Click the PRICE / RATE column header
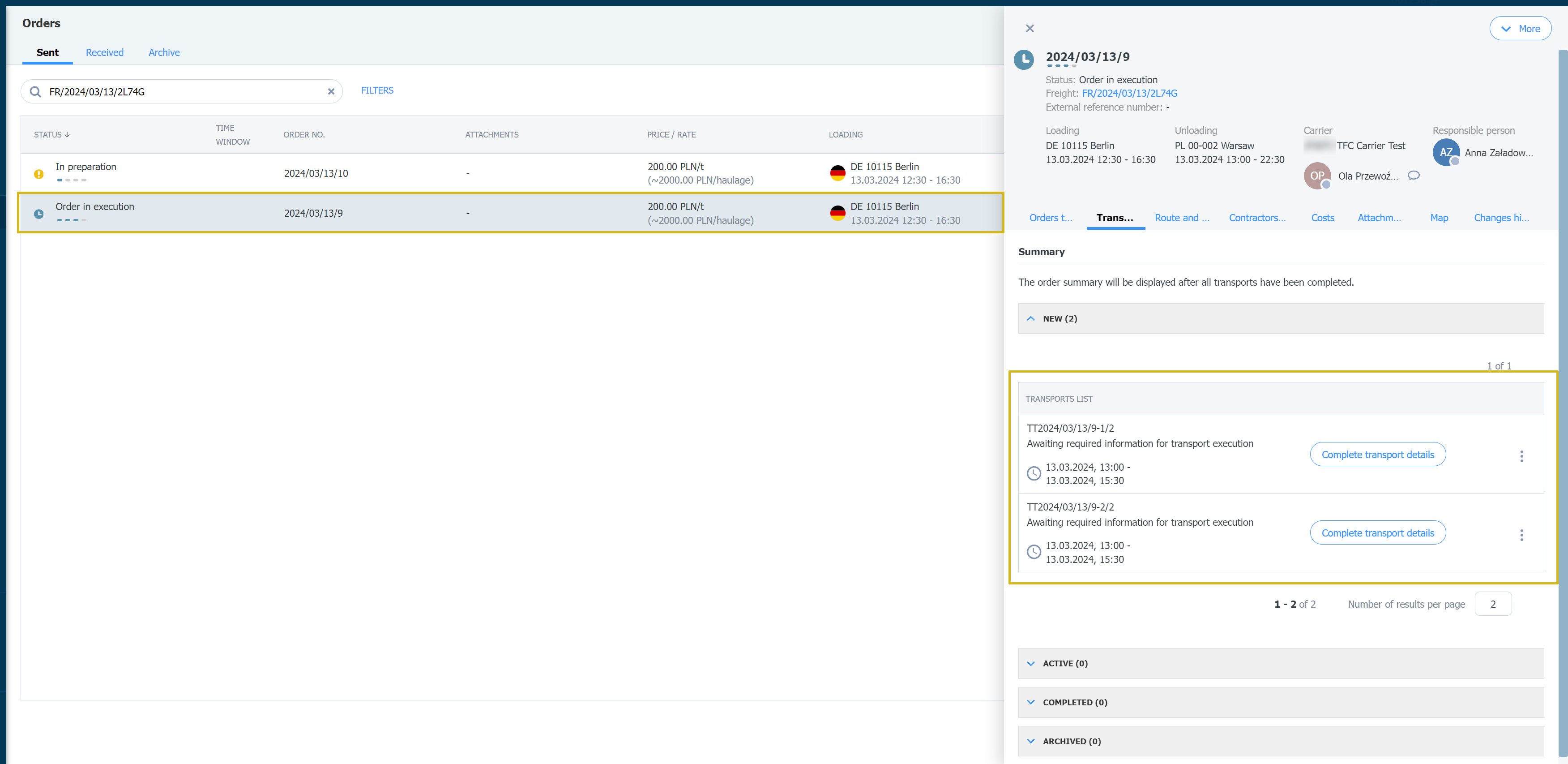 671,134
